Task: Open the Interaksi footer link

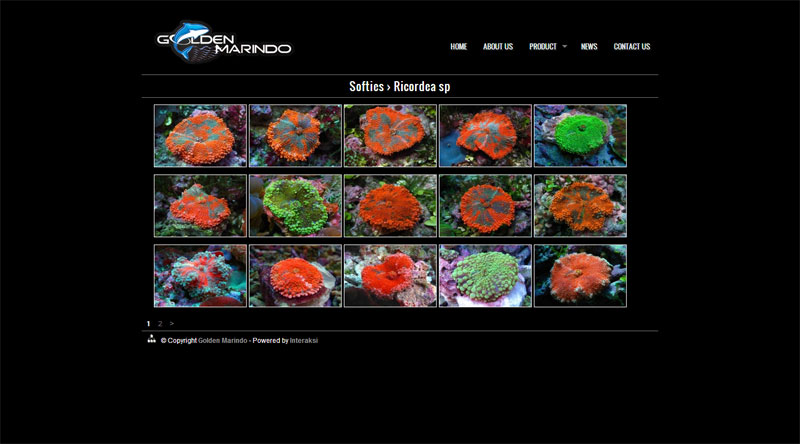Action: click(x=304, y=340)
